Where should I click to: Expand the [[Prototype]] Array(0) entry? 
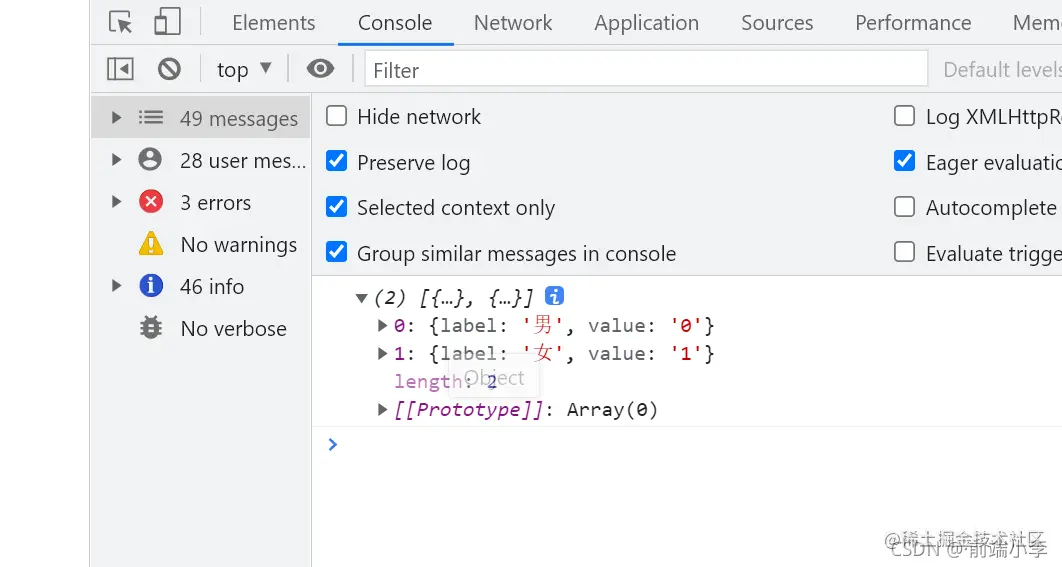(x=383, y=409)
